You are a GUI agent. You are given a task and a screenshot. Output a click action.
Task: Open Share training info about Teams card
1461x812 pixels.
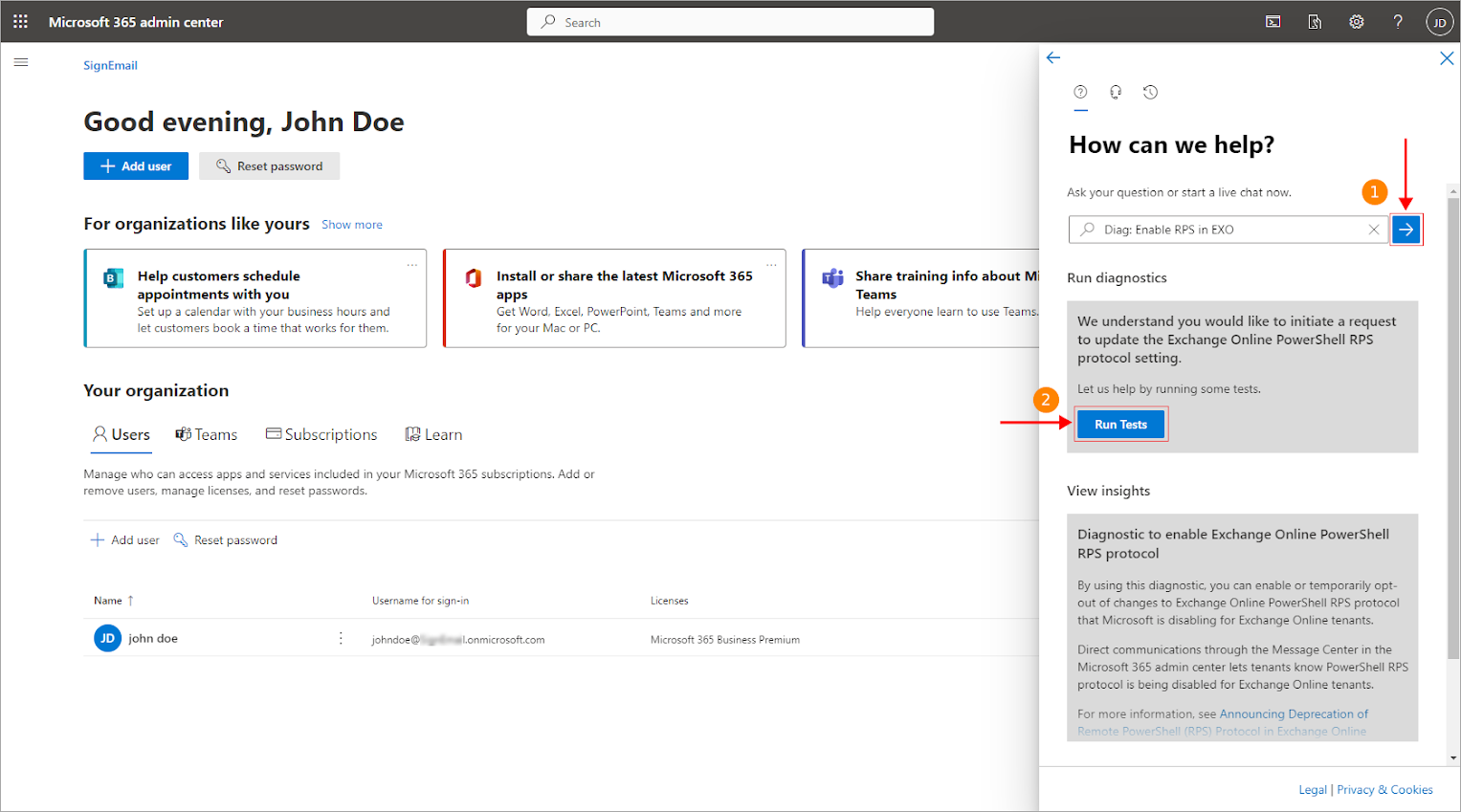920,298
